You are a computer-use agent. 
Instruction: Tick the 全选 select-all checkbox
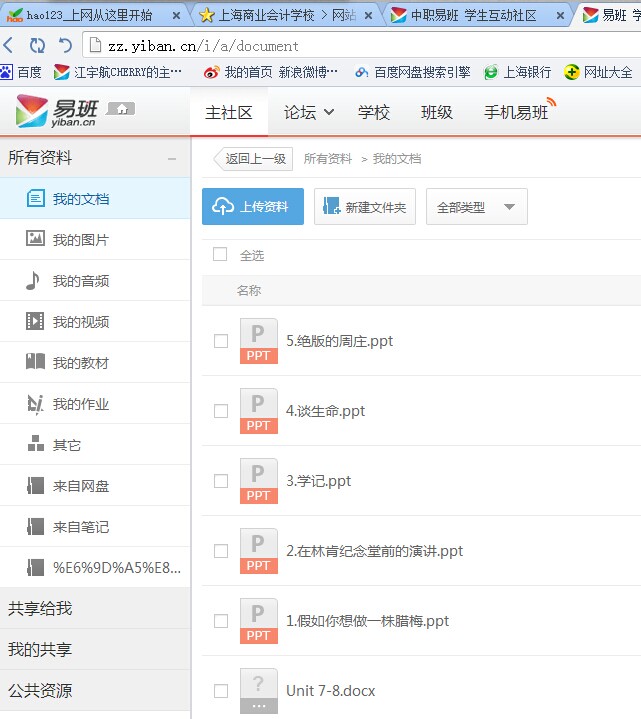pyautogui.click(x=220, y=255)
